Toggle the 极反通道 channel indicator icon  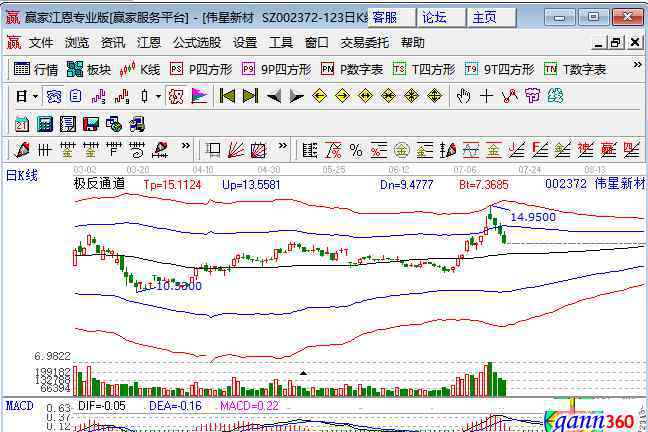pos(176,96)
